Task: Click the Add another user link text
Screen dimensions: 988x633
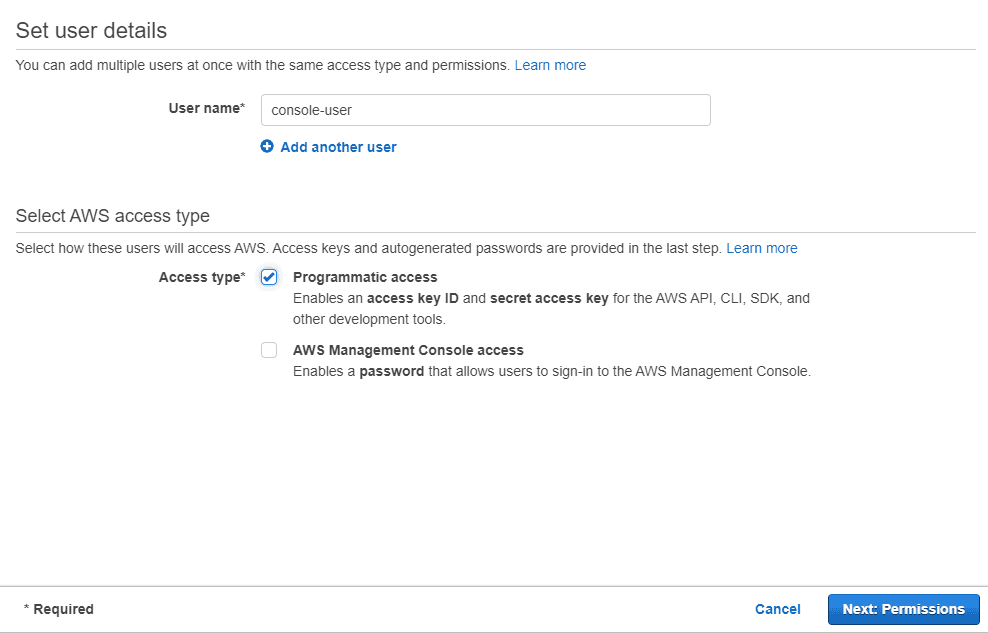Action: (x=338, y=147)
